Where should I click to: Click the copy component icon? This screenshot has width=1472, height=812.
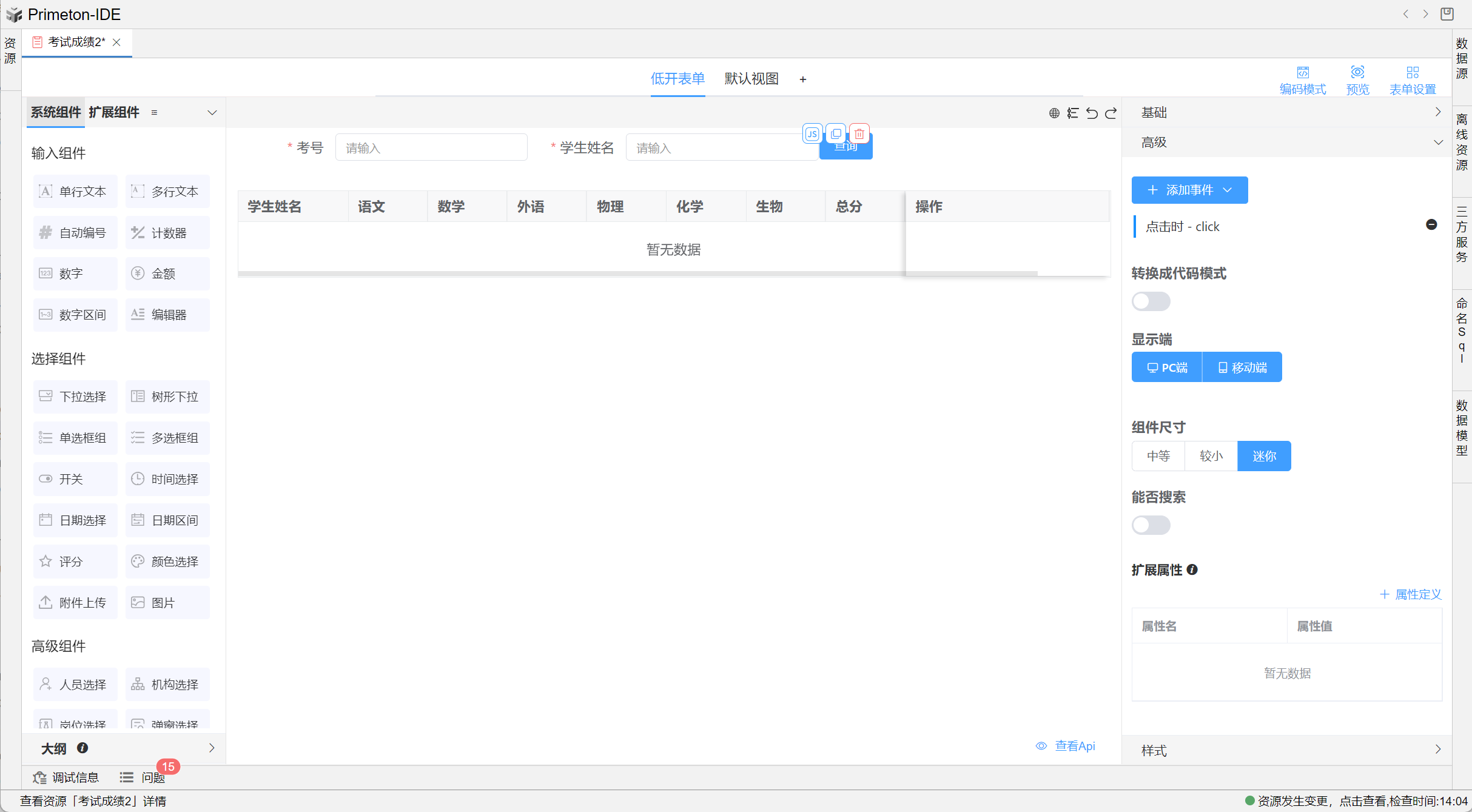coord(836,134)
